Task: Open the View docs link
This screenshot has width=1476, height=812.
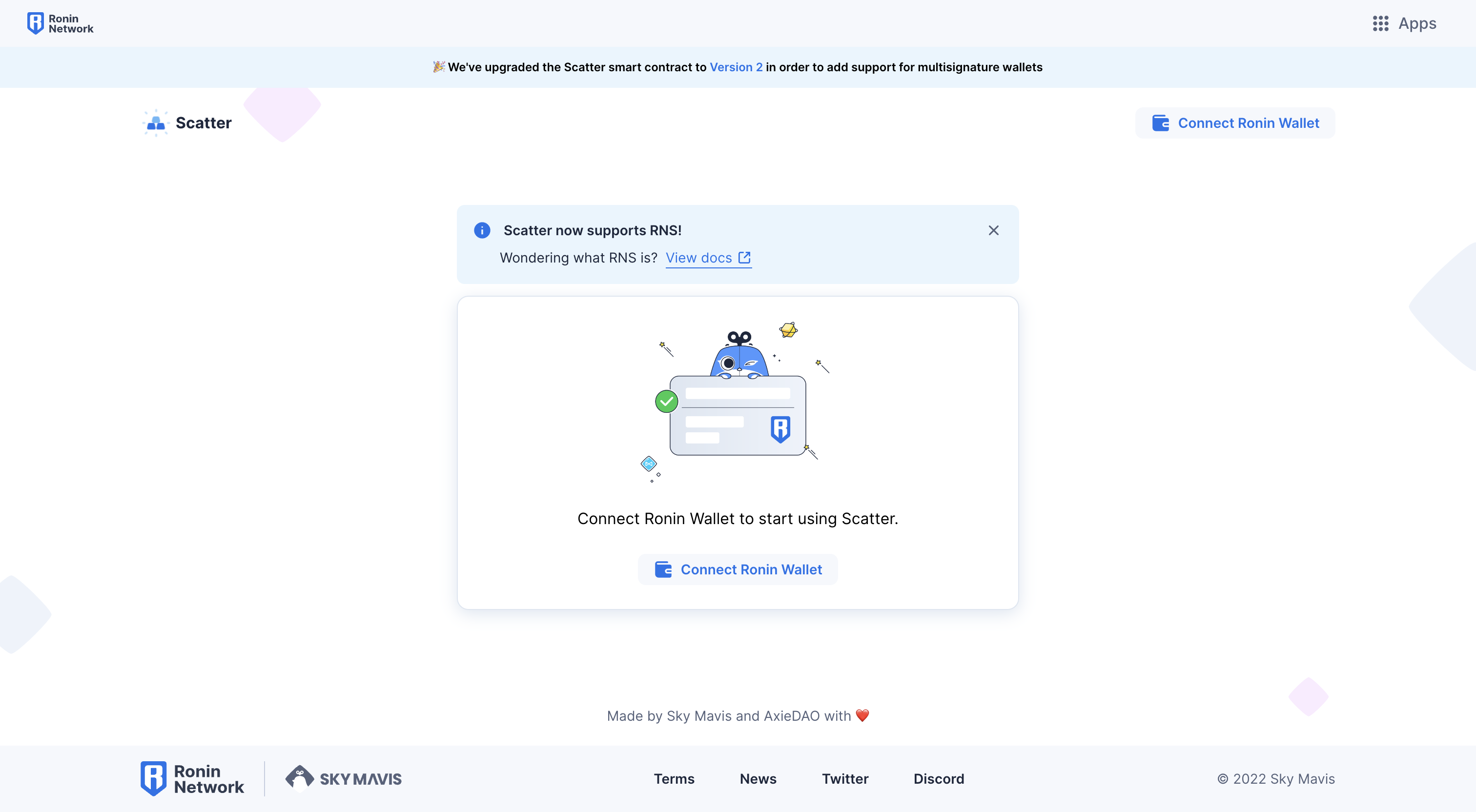Action: (x=708, y=258)
